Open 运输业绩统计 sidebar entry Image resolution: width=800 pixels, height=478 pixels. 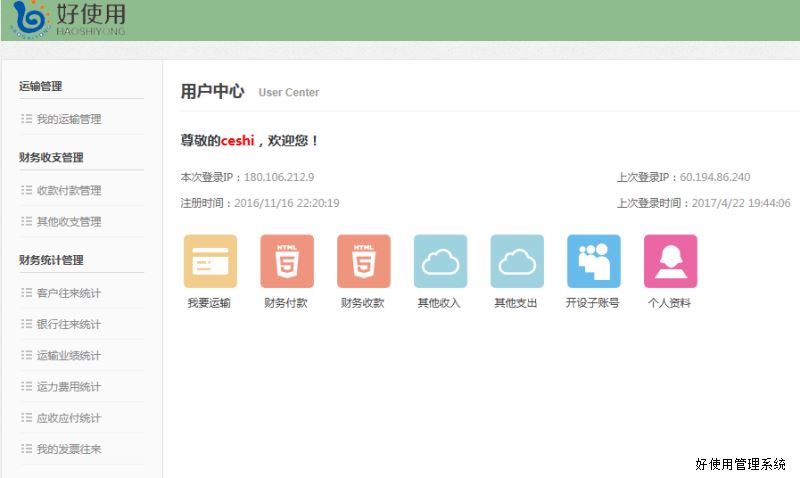tap(69, 355)
